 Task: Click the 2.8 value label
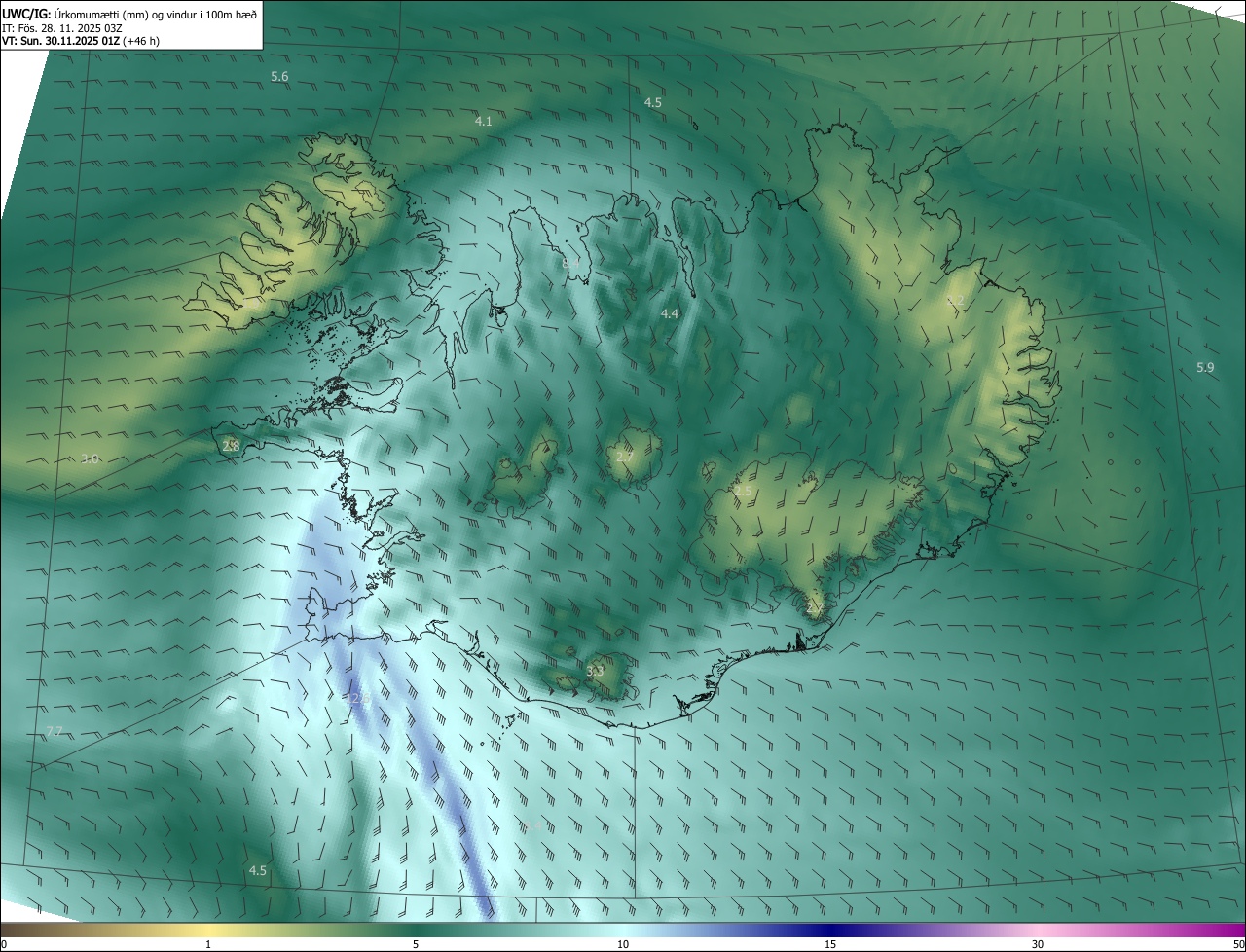coord(231,446)
